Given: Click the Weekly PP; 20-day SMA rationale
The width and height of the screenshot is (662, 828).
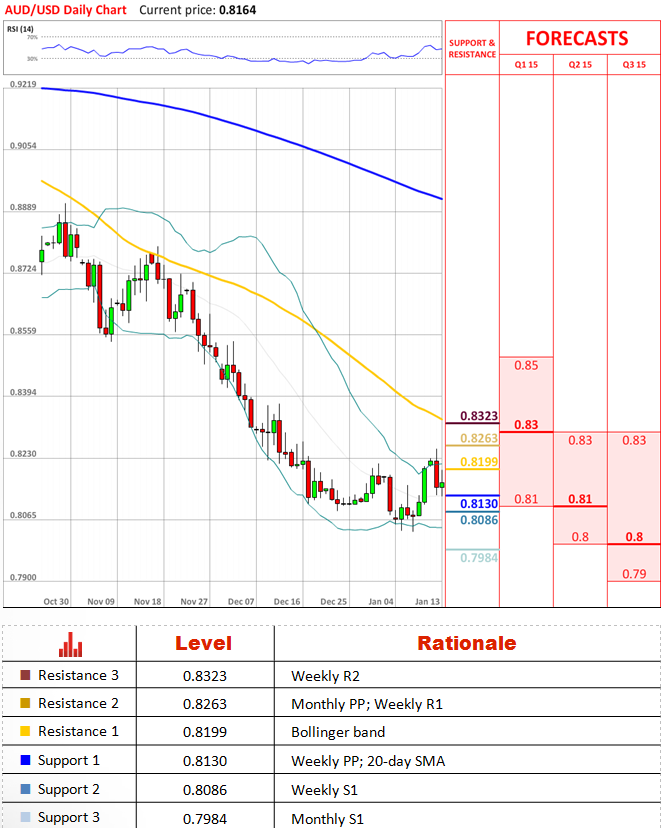Looking at the screenshot, I should click(x=368, y=761).
